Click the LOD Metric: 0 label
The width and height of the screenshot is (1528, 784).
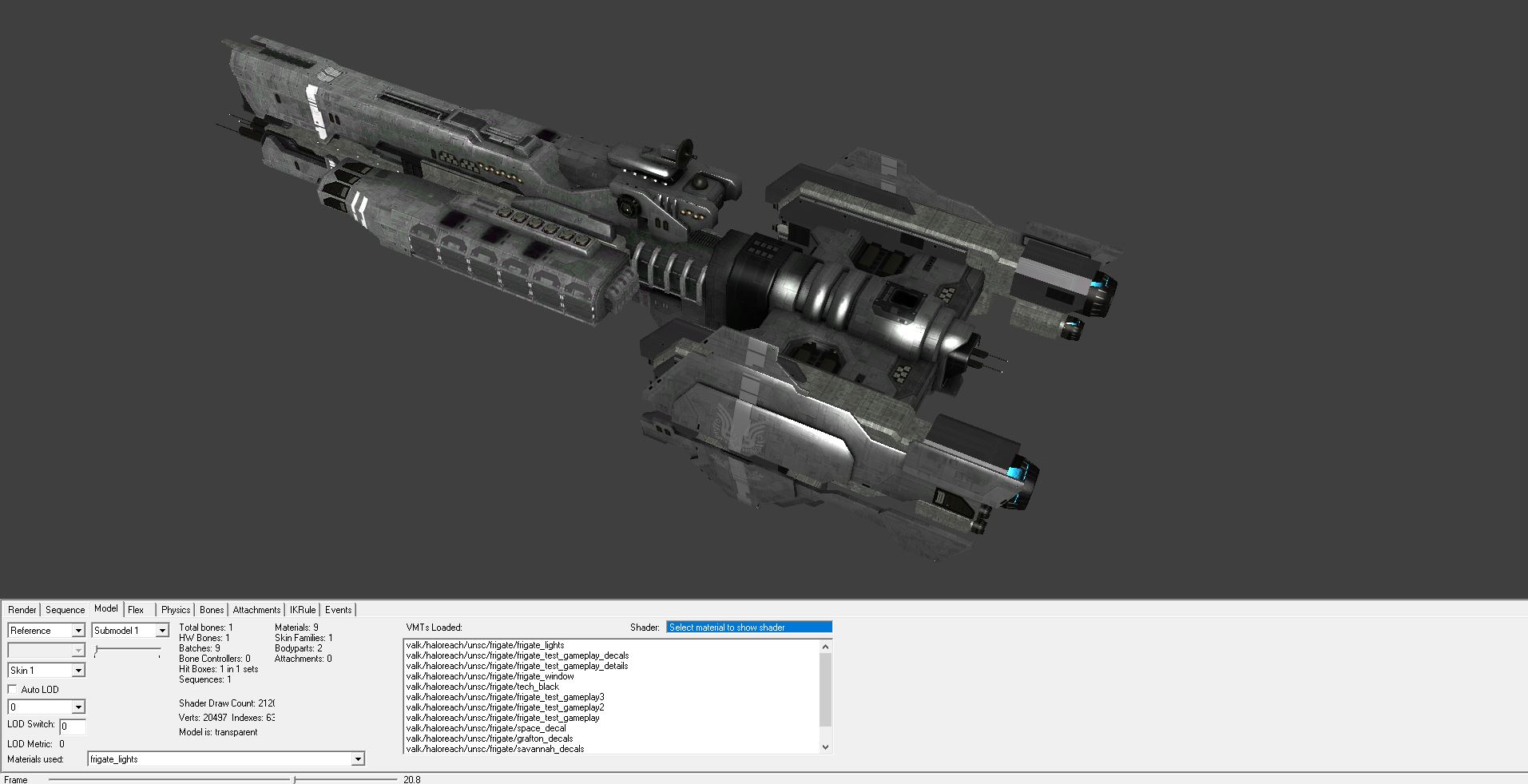36,743
